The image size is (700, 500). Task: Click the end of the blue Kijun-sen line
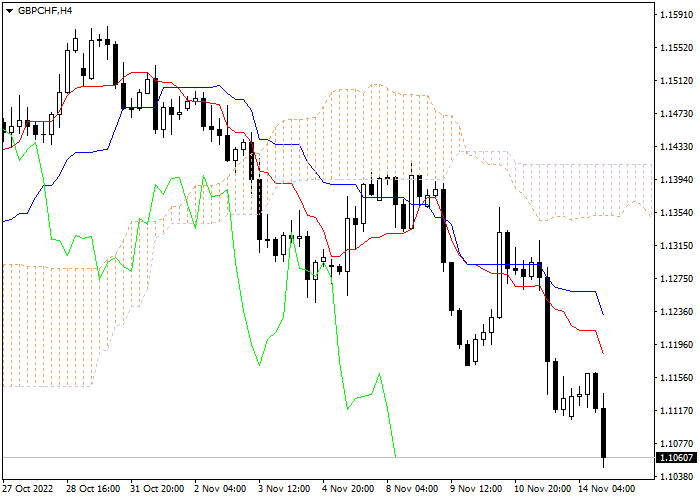pos(603,314)
